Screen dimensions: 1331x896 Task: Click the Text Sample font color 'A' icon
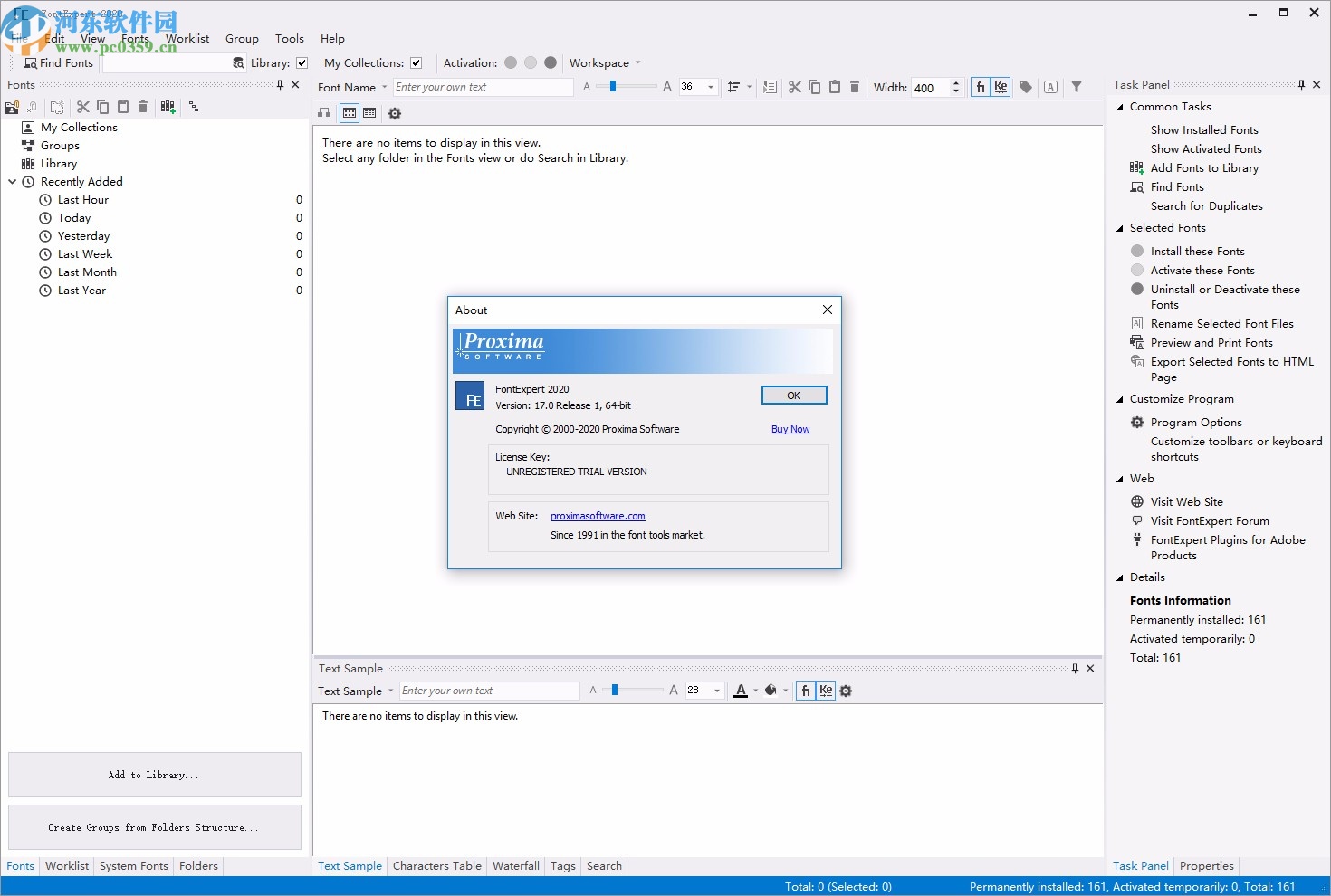coord(741,691)
